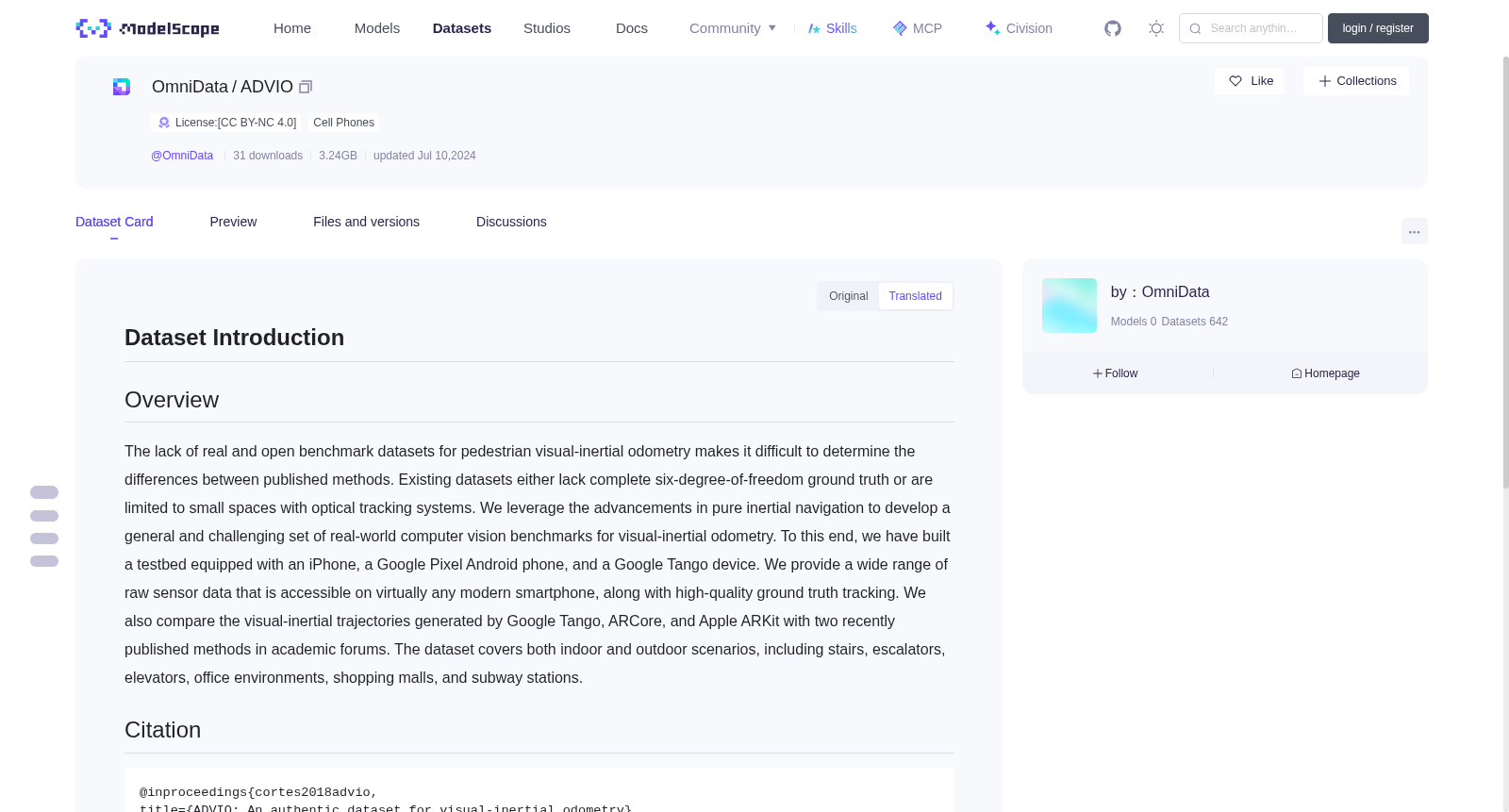Click the Cell Phones tag
The height and width of the screenshot is (812, 1509).
[343, 123]
